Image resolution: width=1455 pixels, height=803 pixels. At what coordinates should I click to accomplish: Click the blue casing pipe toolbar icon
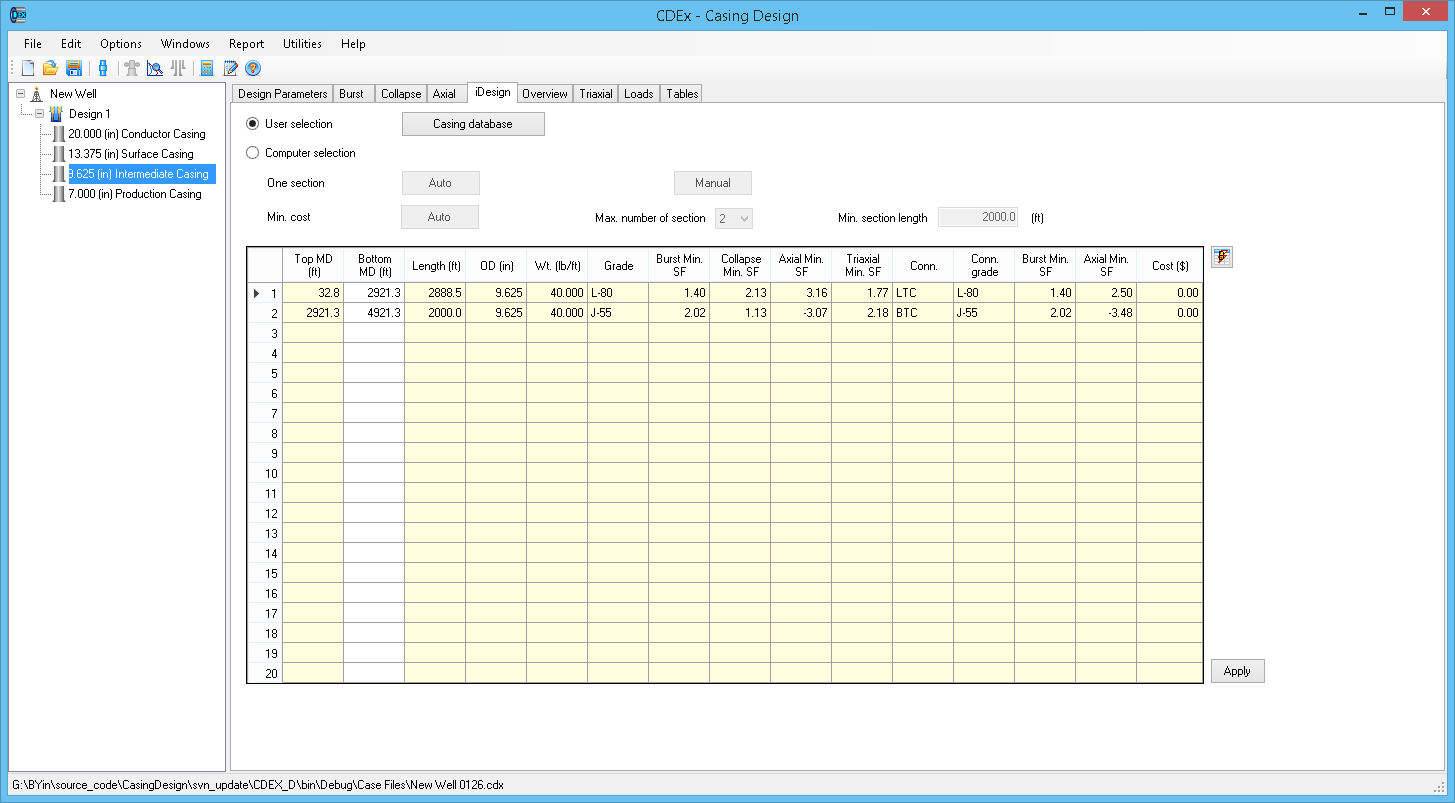coord(102,68)
